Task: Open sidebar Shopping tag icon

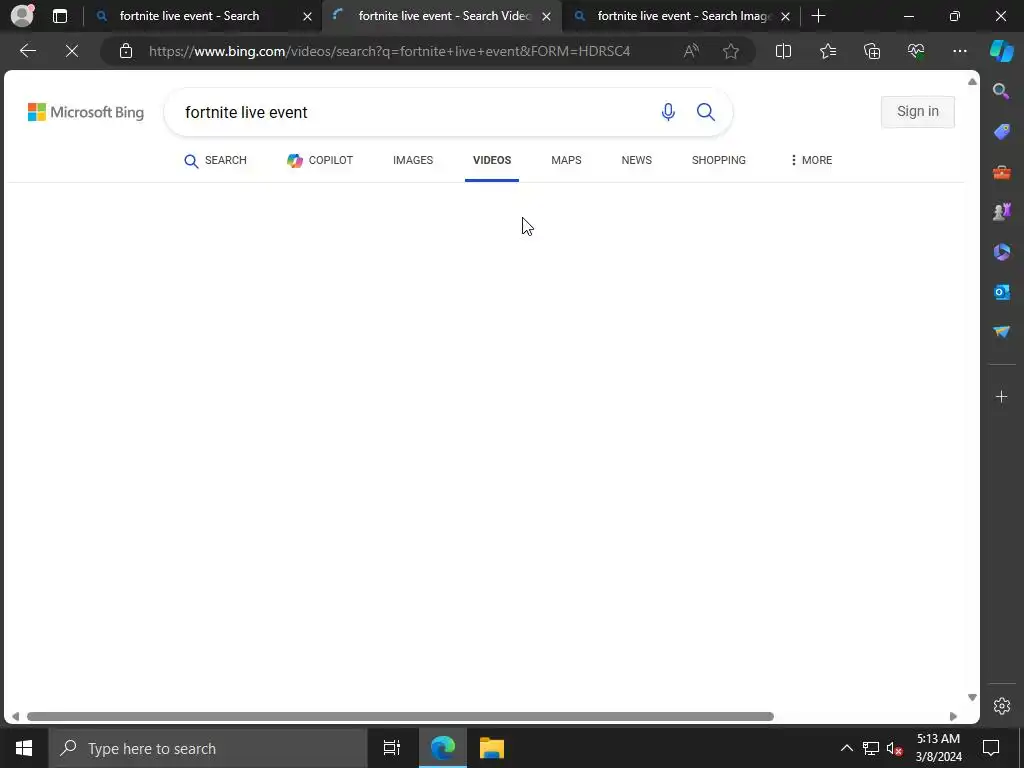Action: (x=1001, y=132)
